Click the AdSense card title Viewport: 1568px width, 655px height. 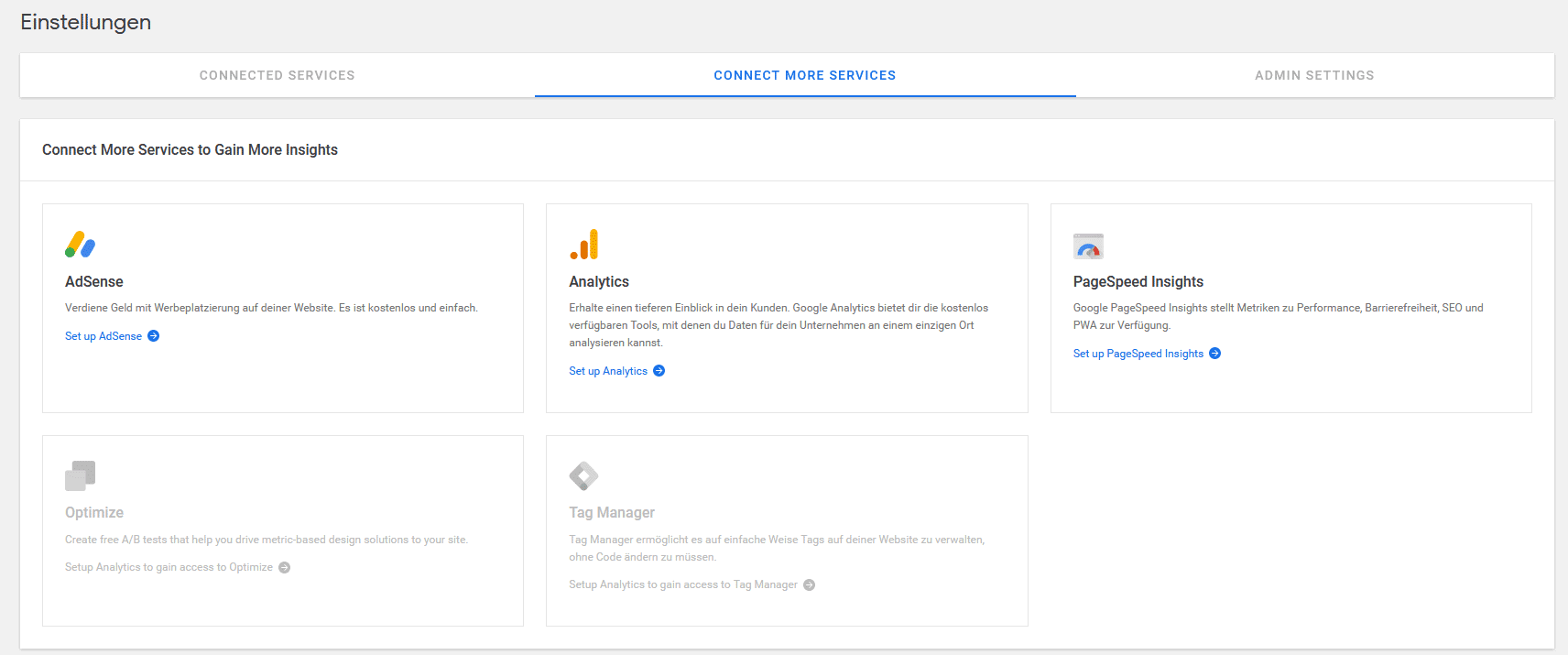click(x=94, y=281)
